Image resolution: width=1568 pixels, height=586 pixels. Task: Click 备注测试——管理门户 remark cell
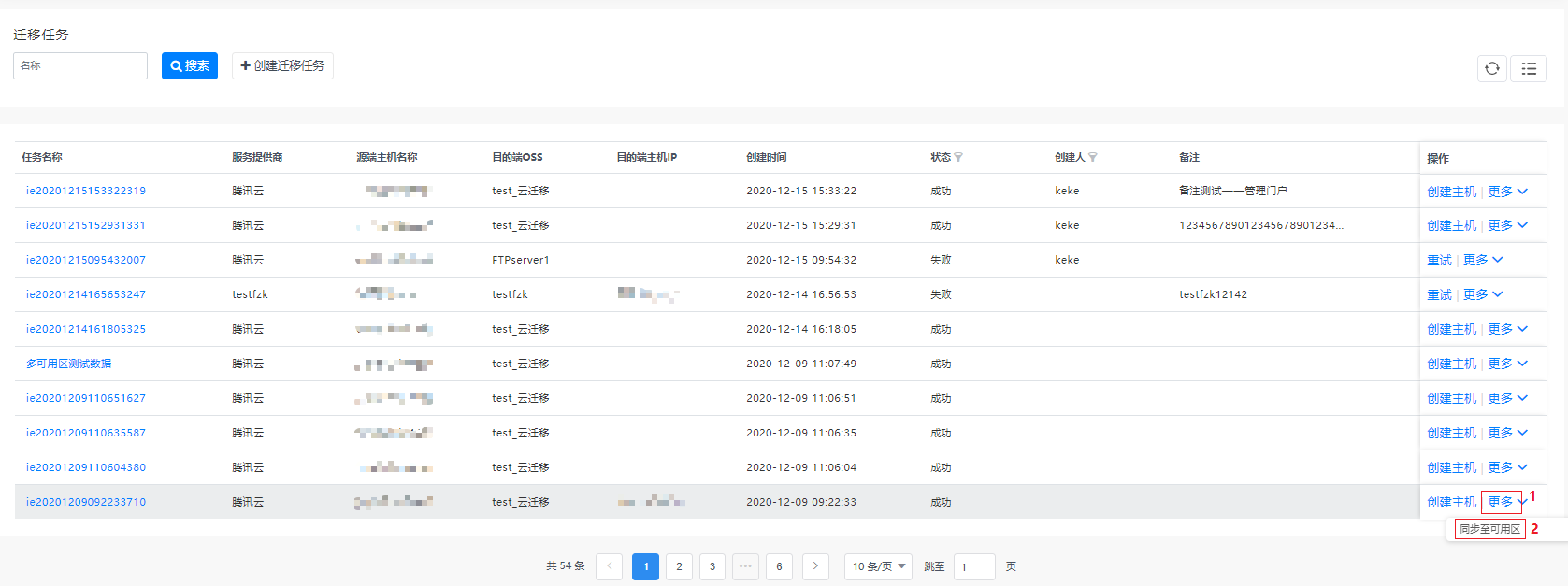1233,191
